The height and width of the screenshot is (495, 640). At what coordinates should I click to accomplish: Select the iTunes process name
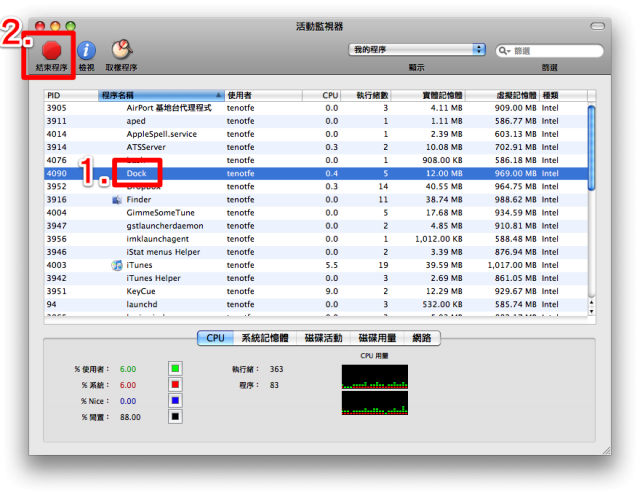click(139, 265)
